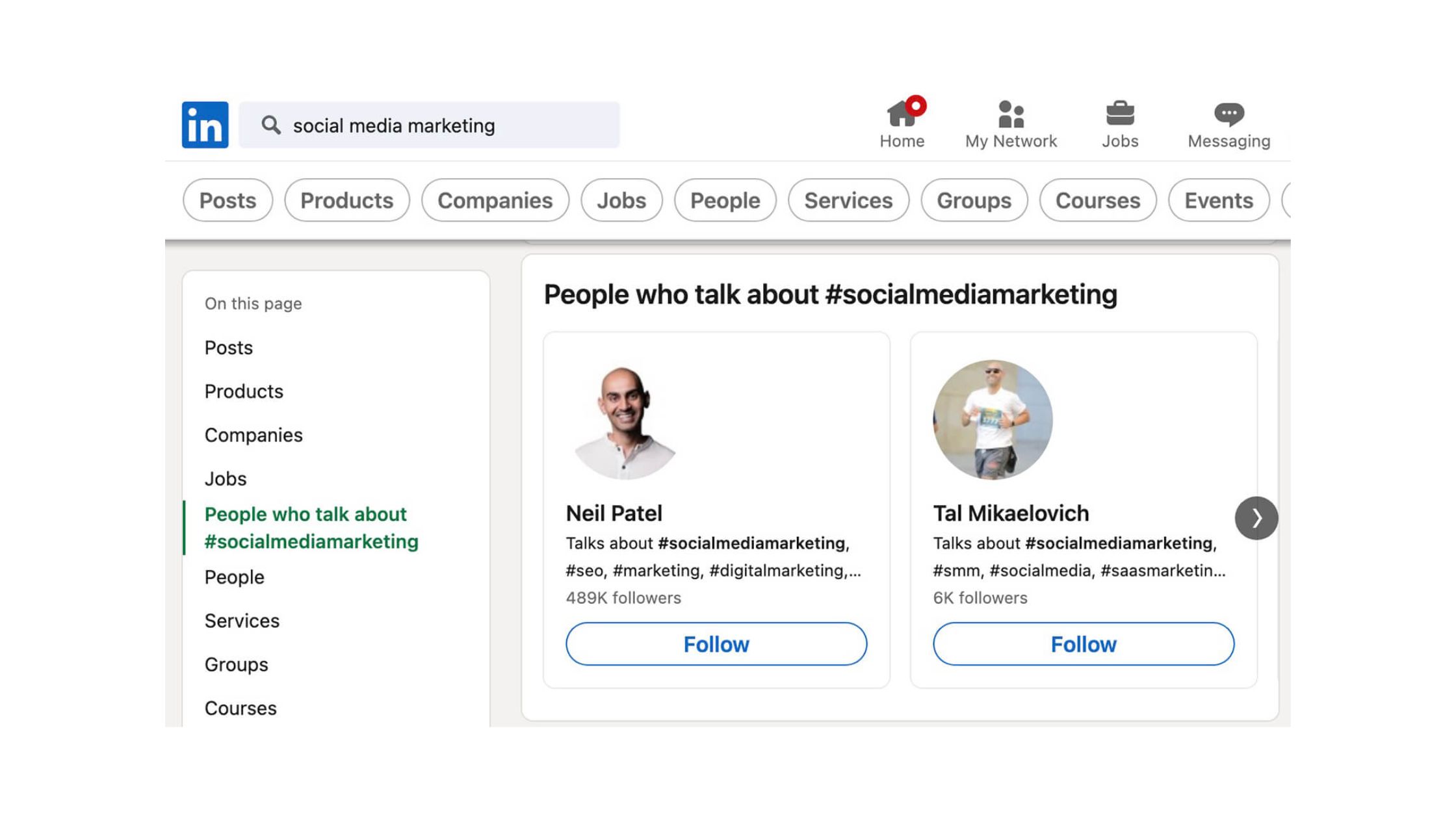Open the Products section from the sidebar

point(244,391)
